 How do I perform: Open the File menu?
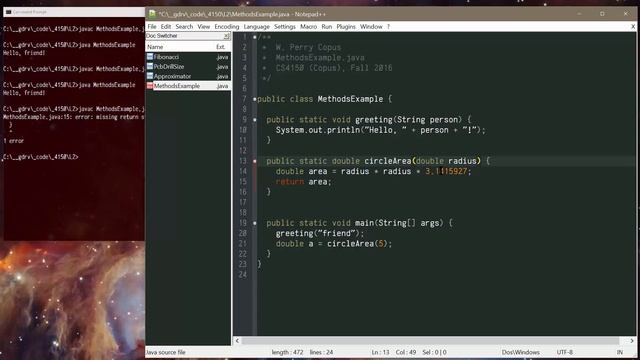tap(152, 27)
